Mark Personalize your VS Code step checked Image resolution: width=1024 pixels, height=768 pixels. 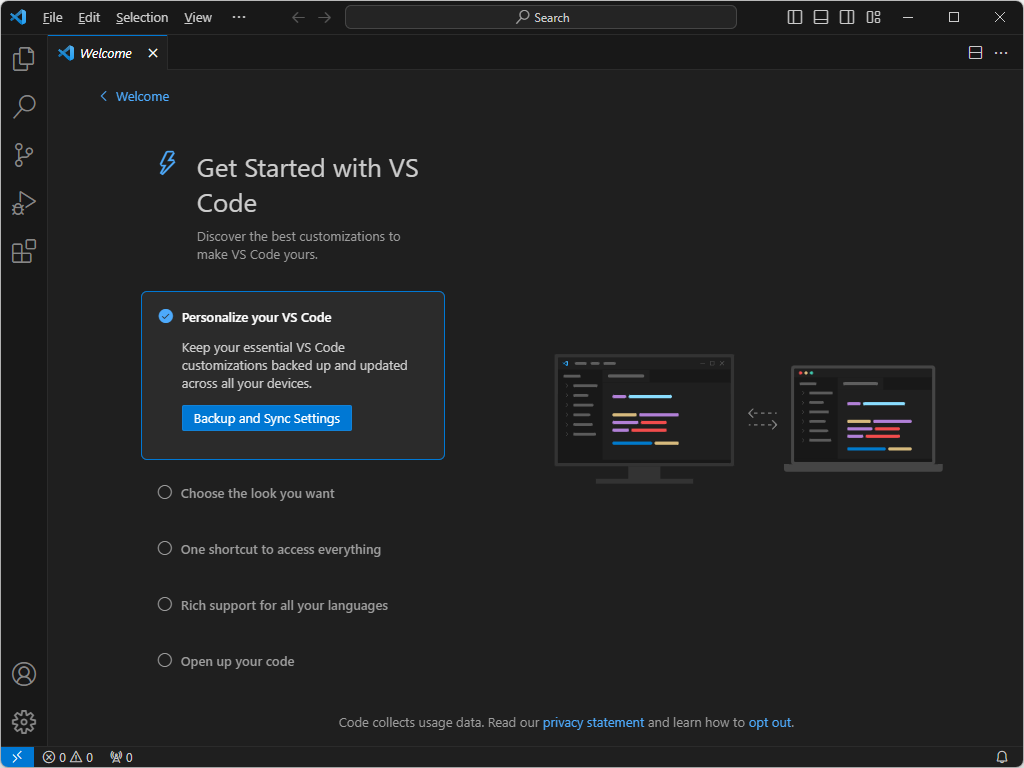166,316
